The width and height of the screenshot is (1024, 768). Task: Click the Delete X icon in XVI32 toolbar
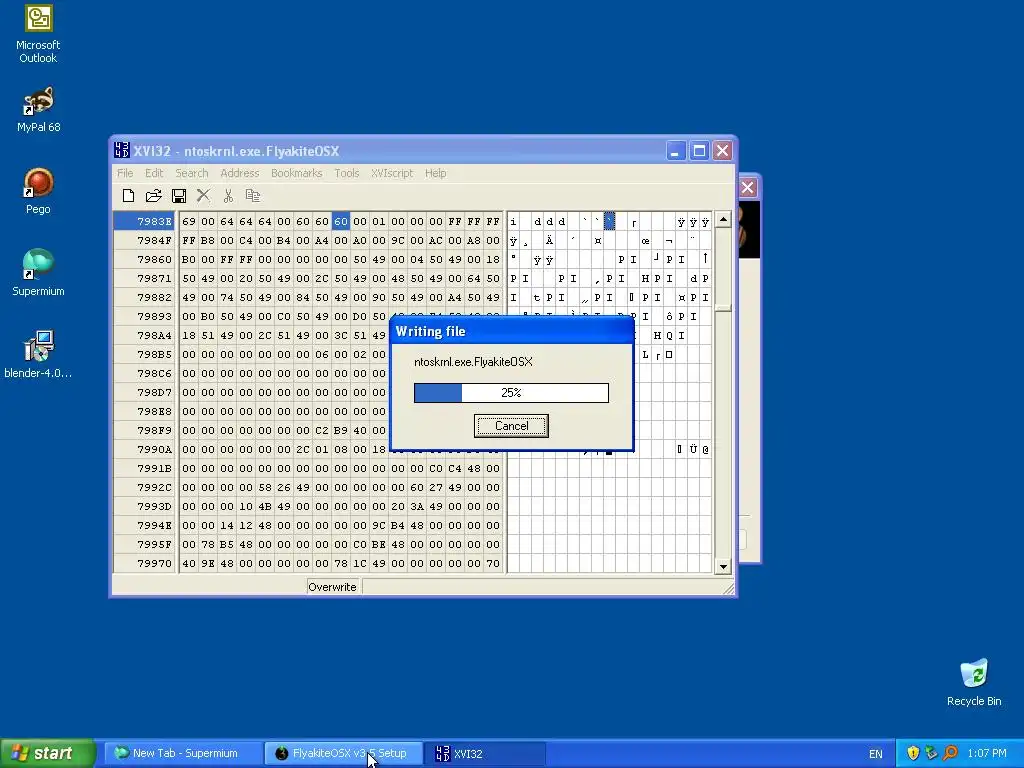tap(203, 195)
